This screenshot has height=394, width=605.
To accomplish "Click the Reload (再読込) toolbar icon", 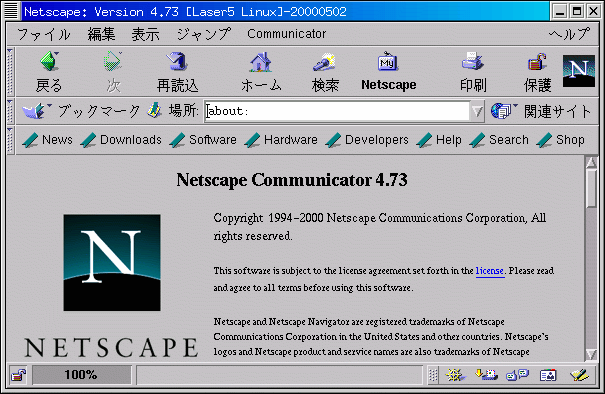I will pos(177,62).
